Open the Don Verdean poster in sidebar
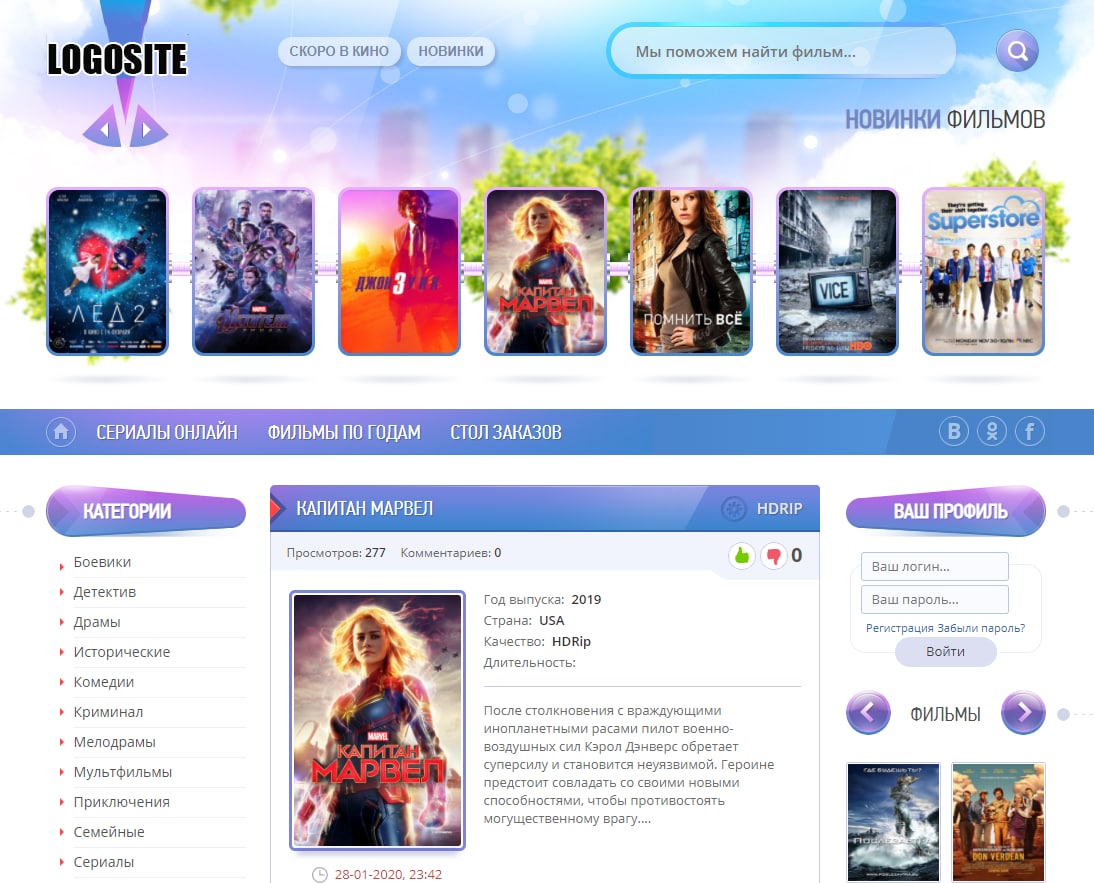Viewport: 1094px width, 883px height. [x=998, y=822]
